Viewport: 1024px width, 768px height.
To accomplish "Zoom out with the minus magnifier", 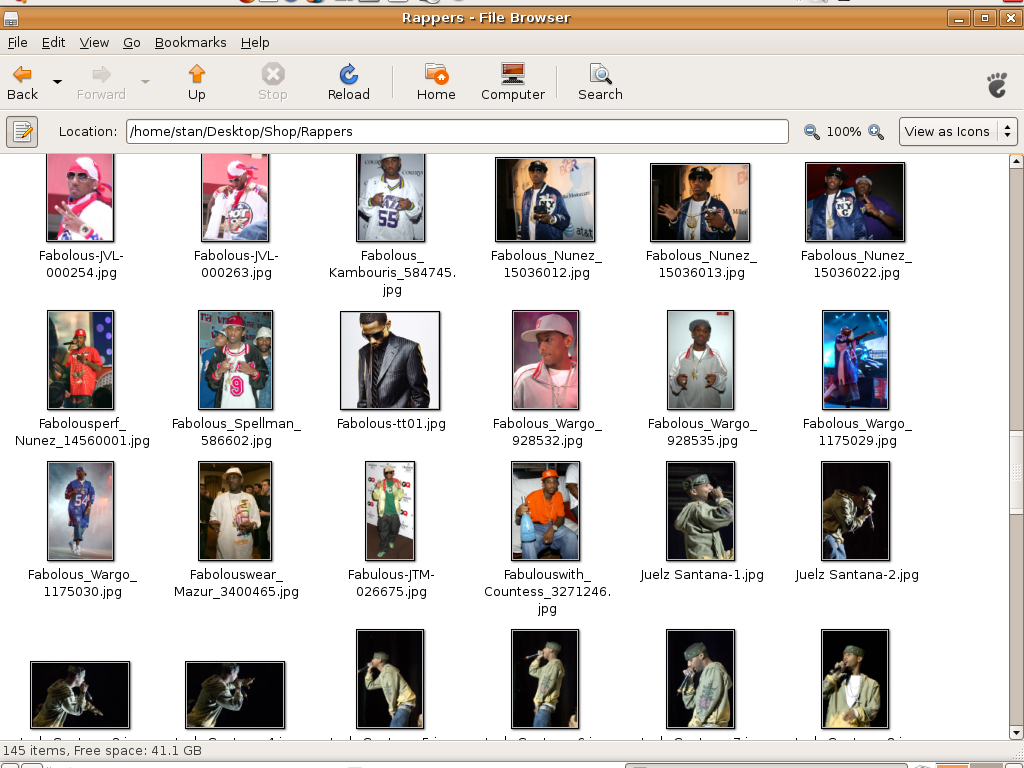I will (812, 132).
